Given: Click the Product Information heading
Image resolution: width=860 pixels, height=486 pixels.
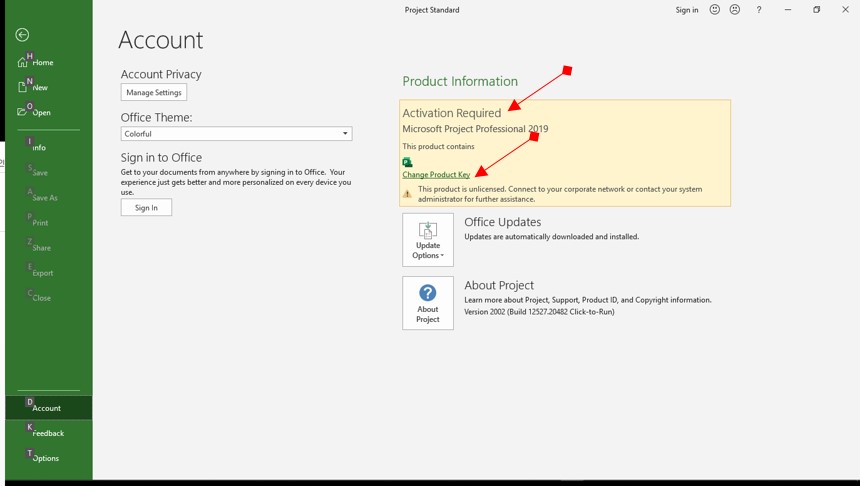Looking at the screenshot, I should (x=460, y=81).
